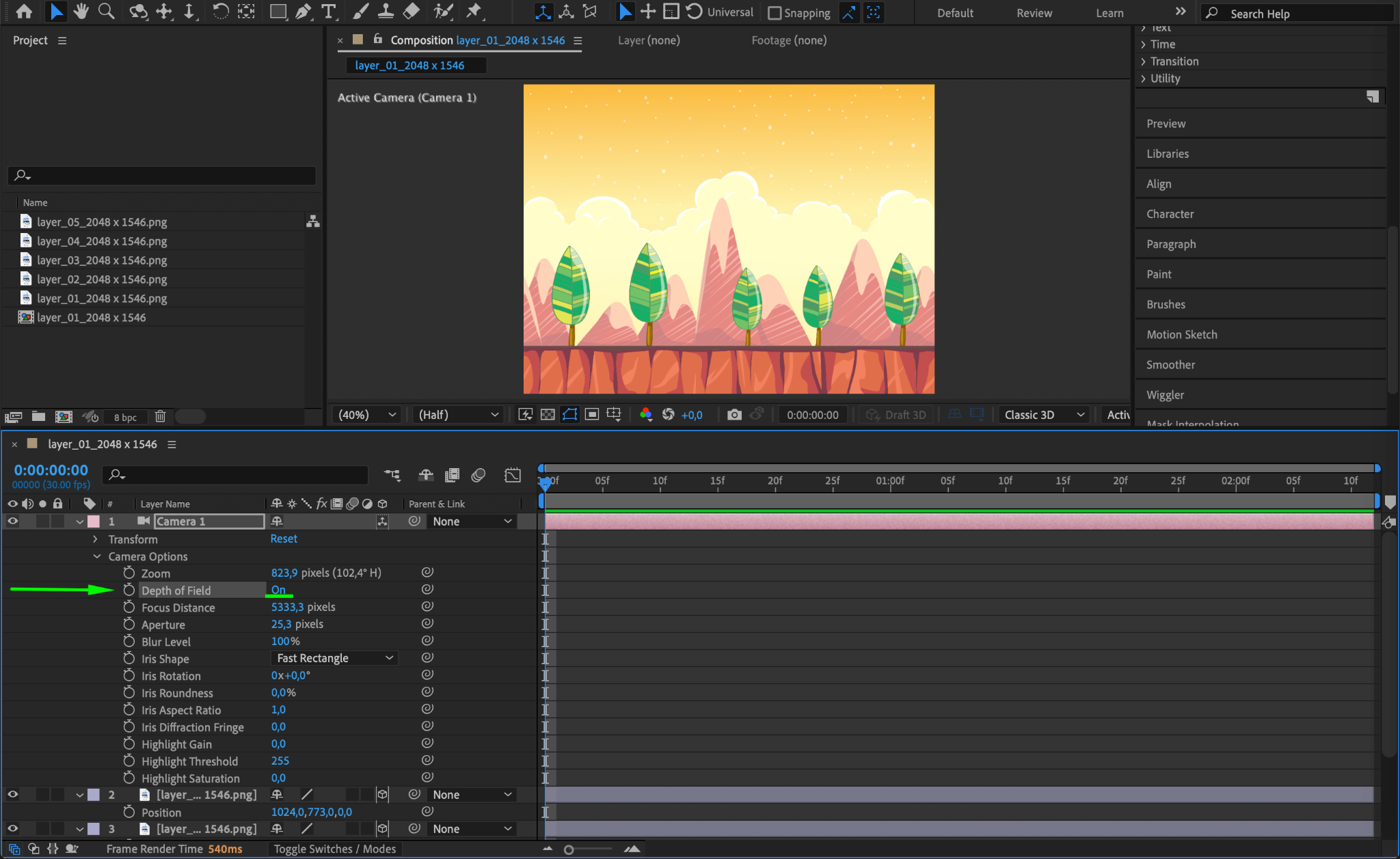1400x859 pixels.
Task: Open the Classic 3D renderer dropdown
Action: point(1044,415)
